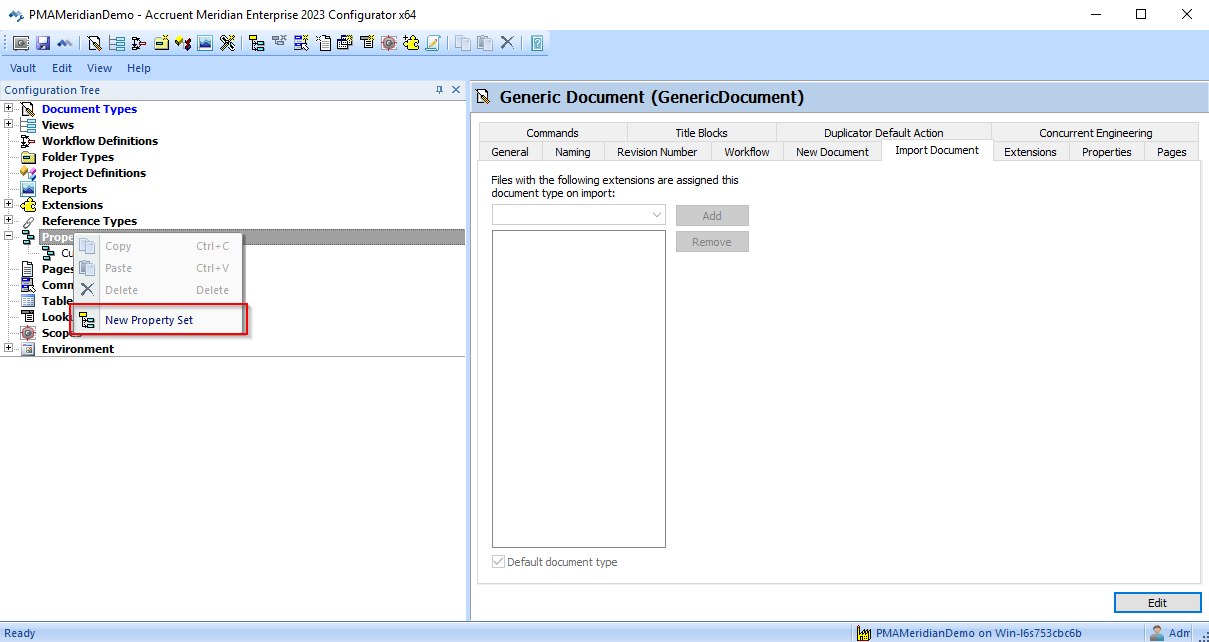Click the workflow definition toolbar icon
Screen dimensions: 1209x642
pos(138,43)
